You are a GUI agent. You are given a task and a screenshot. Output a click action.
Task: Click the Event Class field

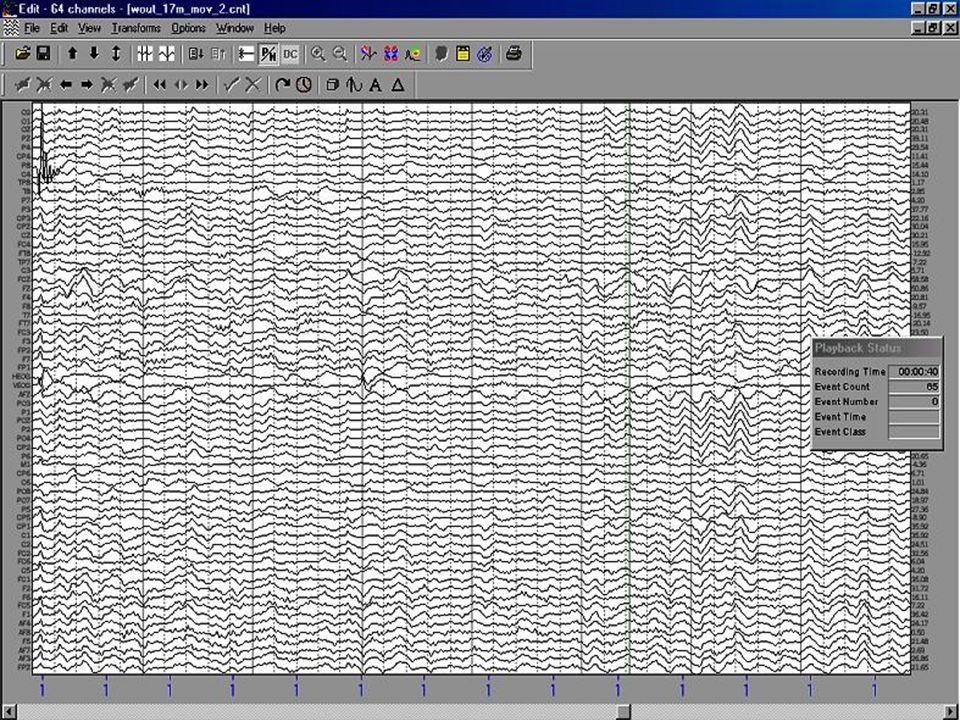914,432
